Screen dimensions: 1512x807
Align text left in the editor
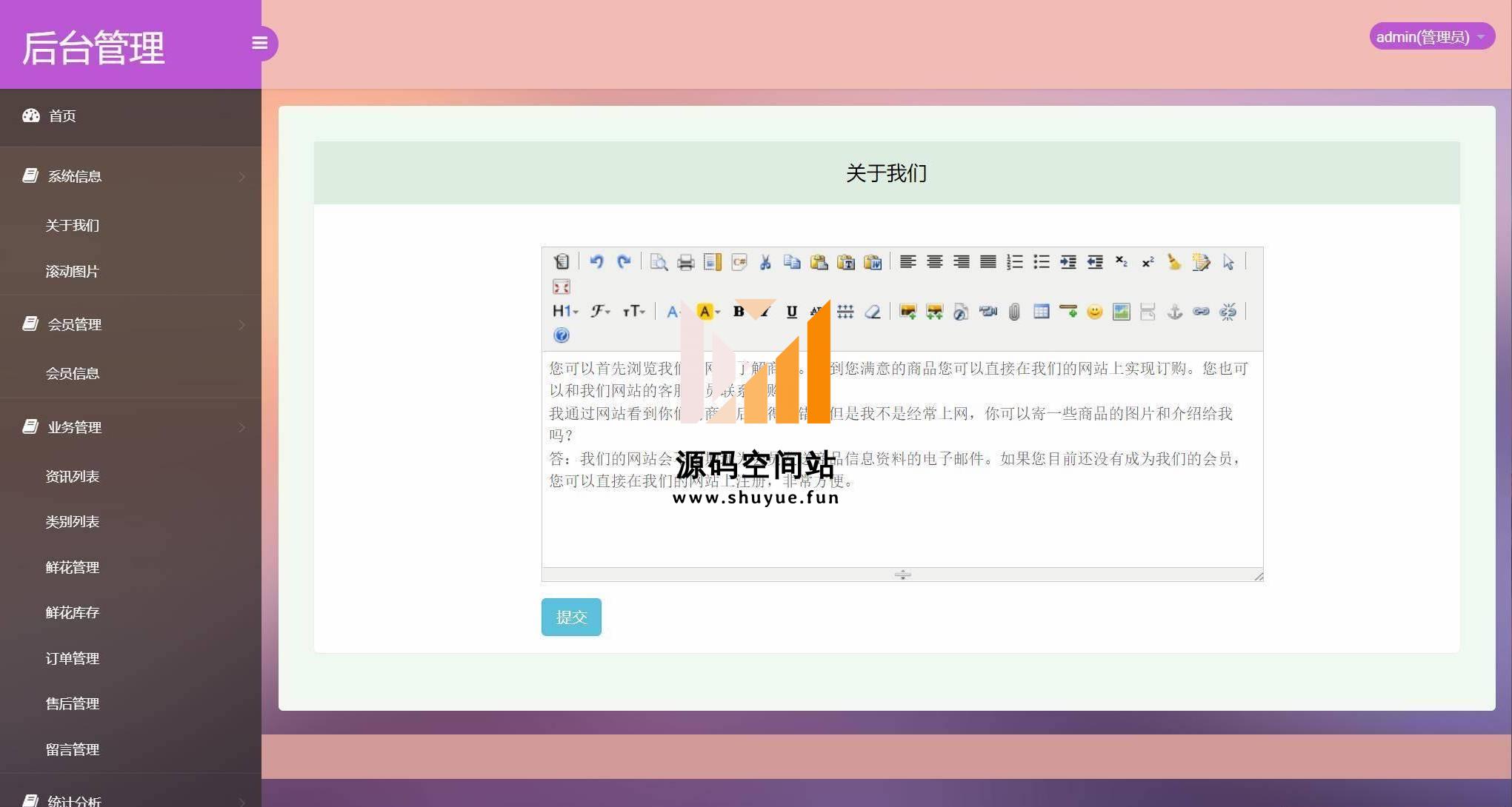[907, 261]
